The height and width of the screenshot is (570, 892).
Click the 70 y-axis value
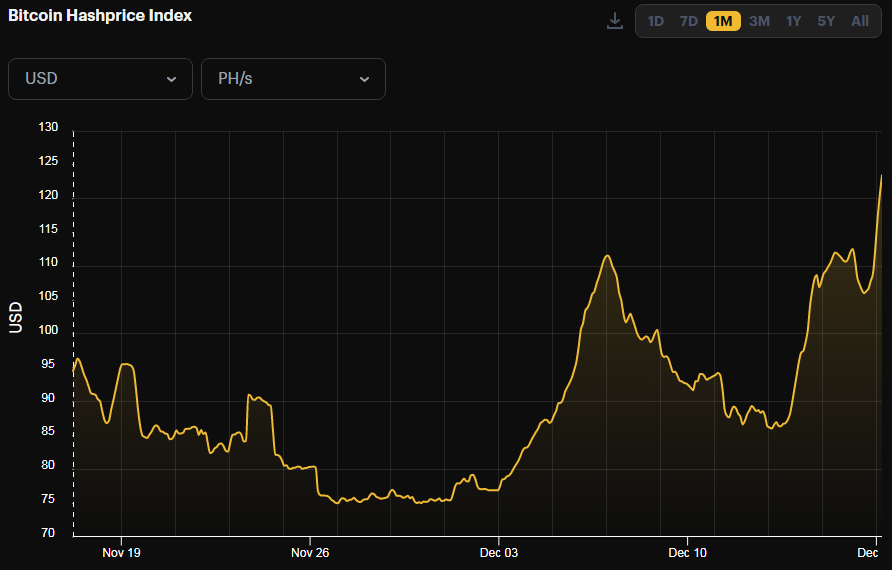[48, 533]
